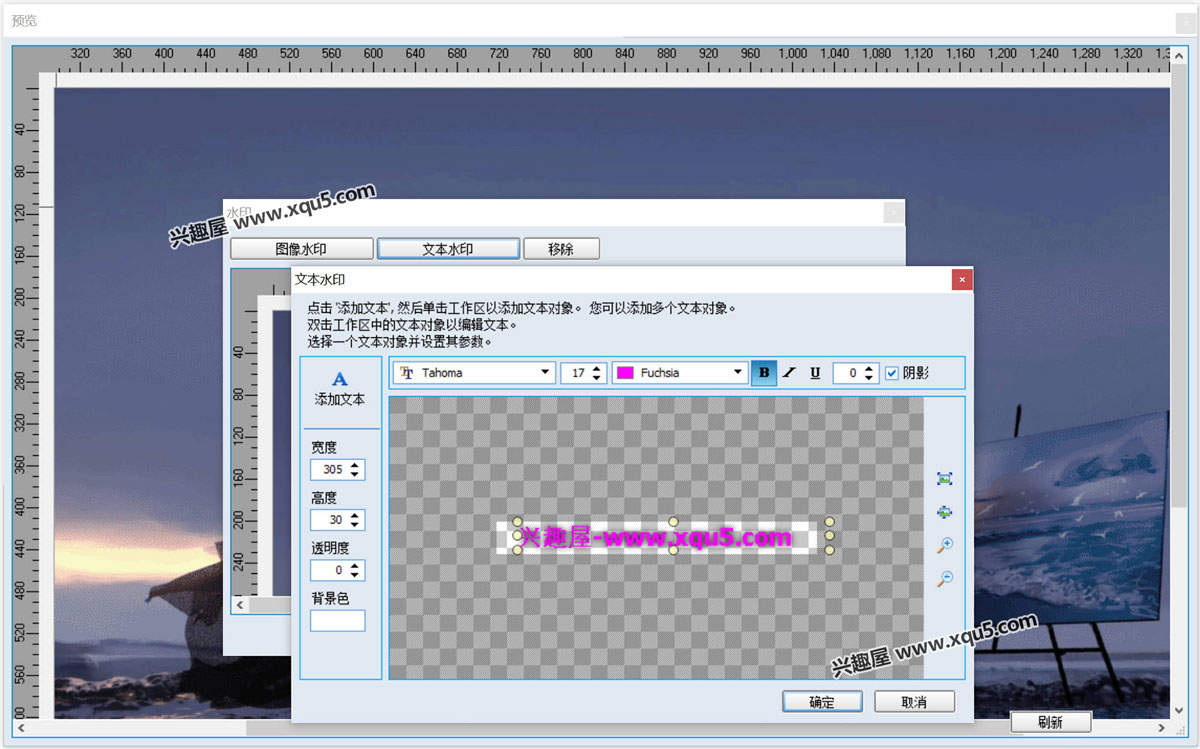Toggle bold formatting button
Screen dimensions: 1200x749
pos(764,373)
